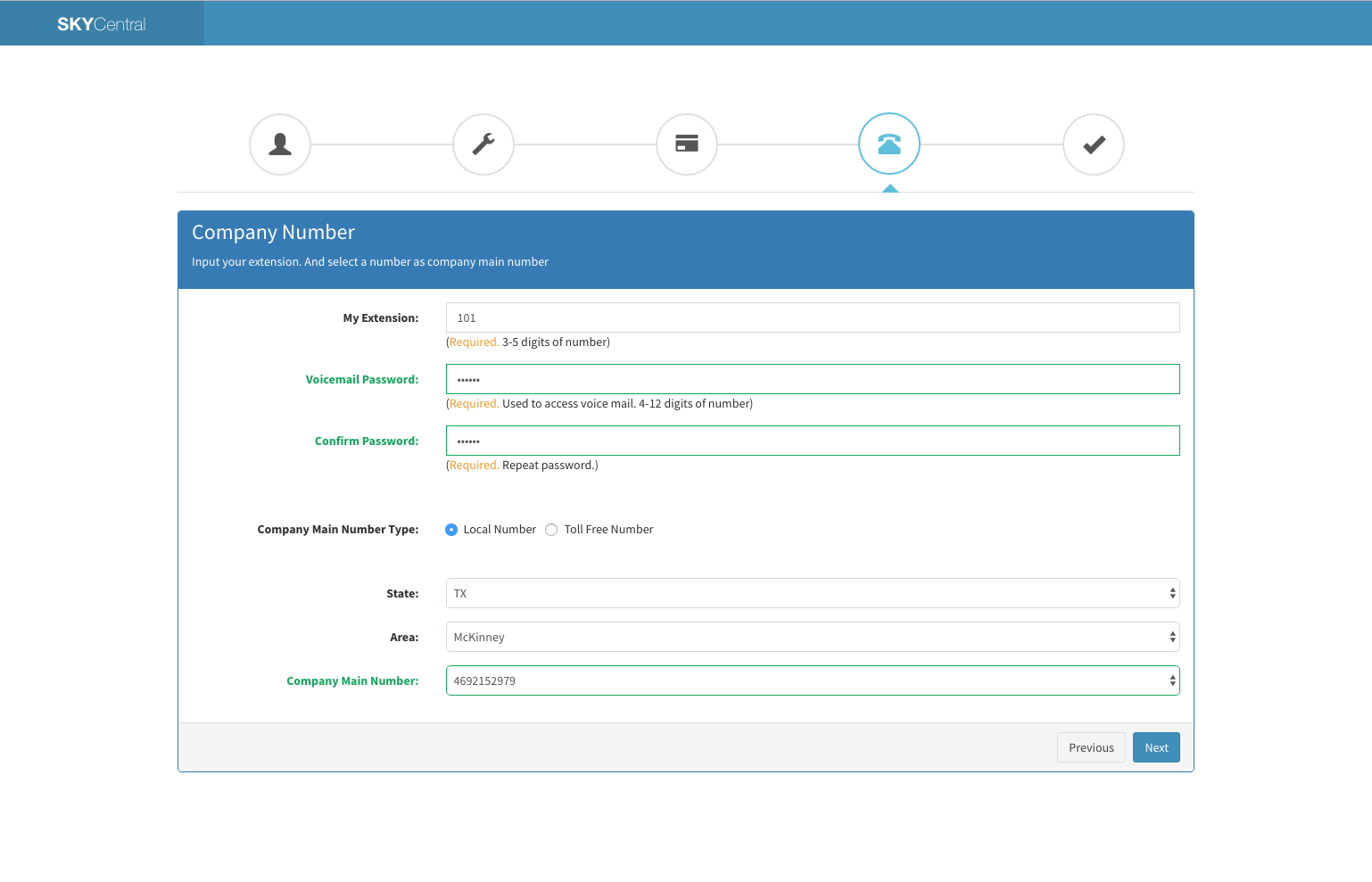The width and height of the screenshot is (1372, 882).
Task: Jump to the checkmark finish step icon
Action: point(1094,144)
